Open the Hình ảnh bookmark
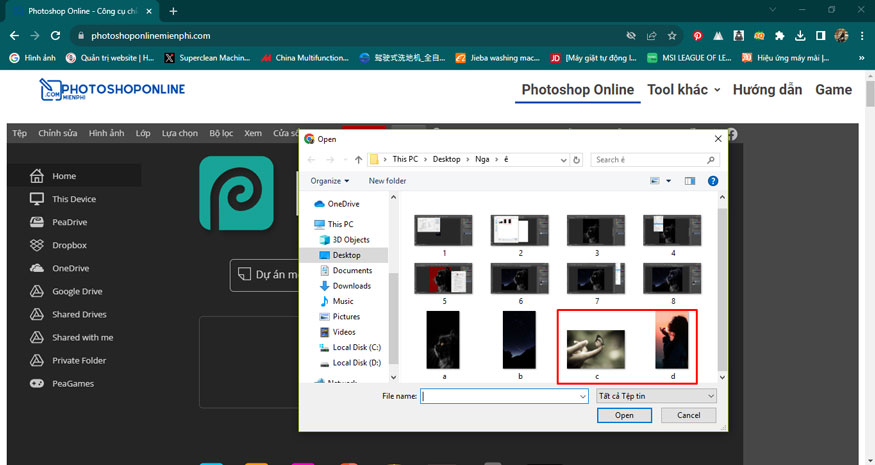The image size is (875, 465). point(33,57)
